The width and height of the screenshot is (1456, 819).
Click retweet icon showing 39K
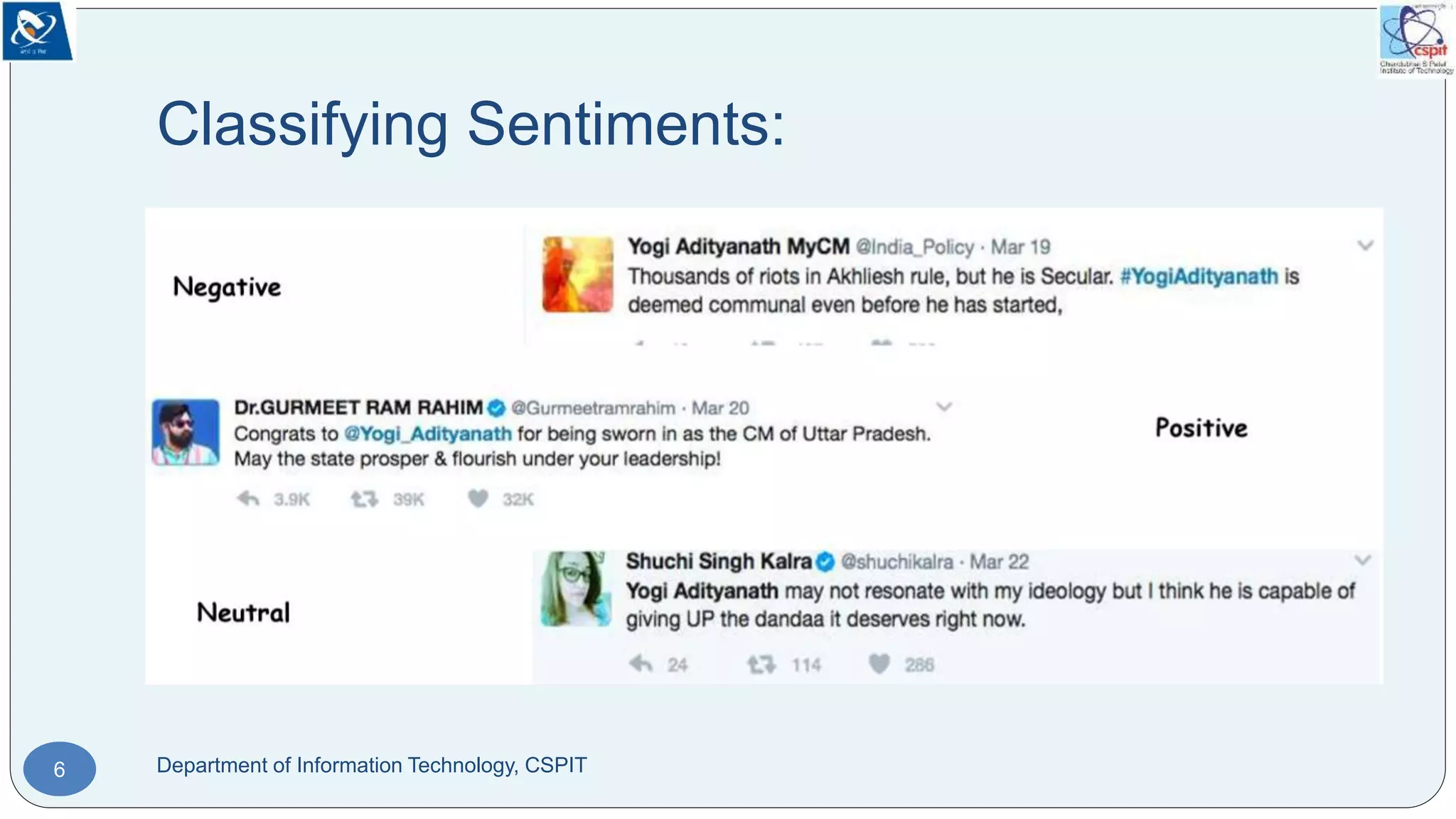click(x=364, y=499)
